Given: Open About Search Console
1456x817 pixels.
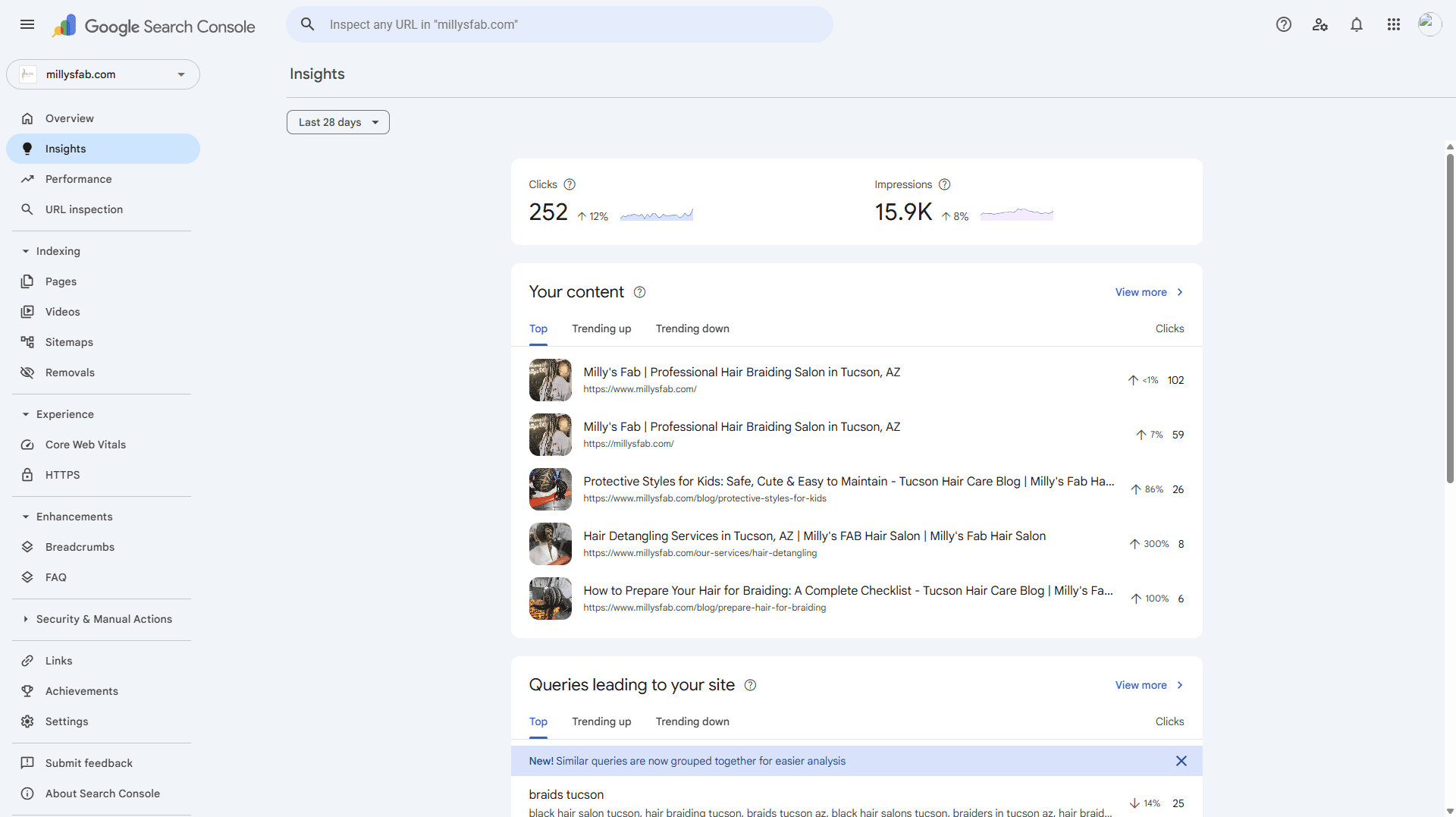Looking at the screenshot, I should [103, 793].
